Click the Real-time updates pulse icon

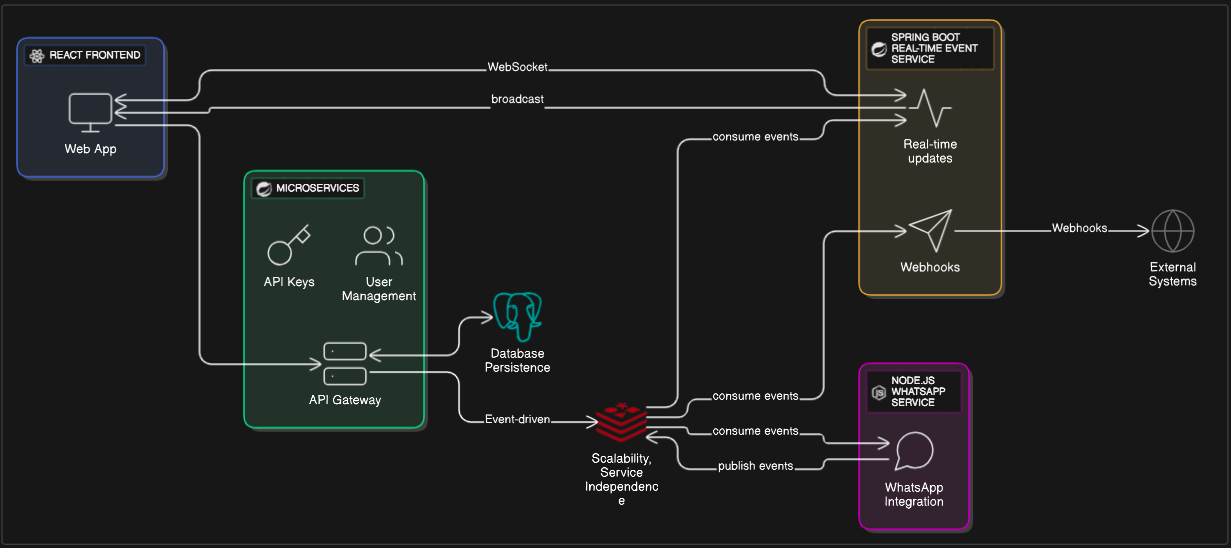(929, 107)
